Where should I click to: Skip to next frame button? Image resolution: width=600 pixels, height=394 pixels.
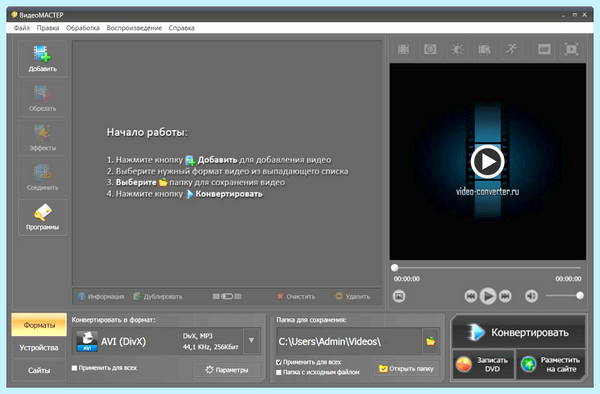505,296
